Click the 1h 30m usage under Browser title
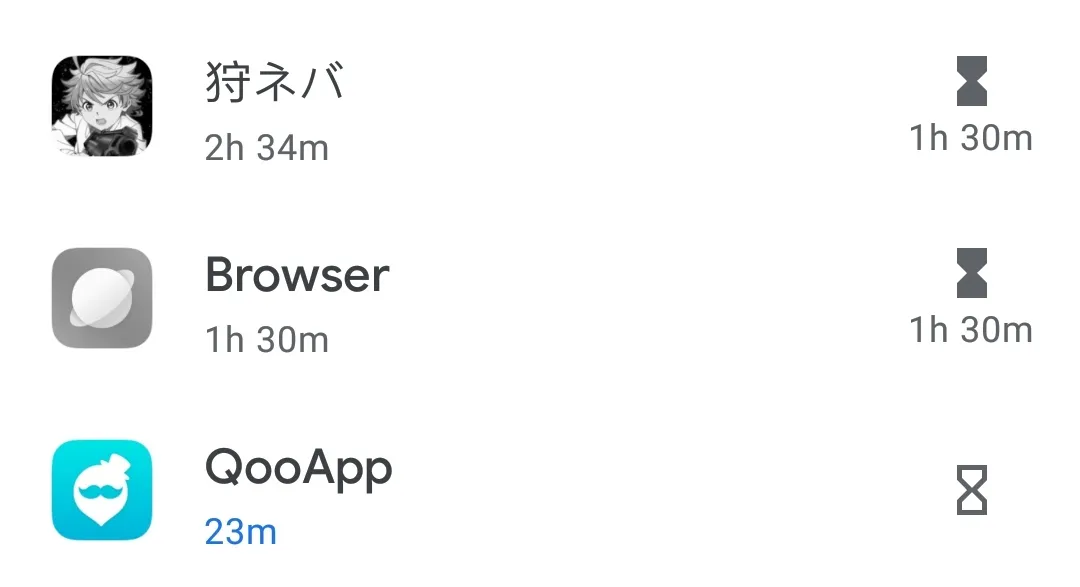This screenshot has width=1080, height=587. click(266, 340)
